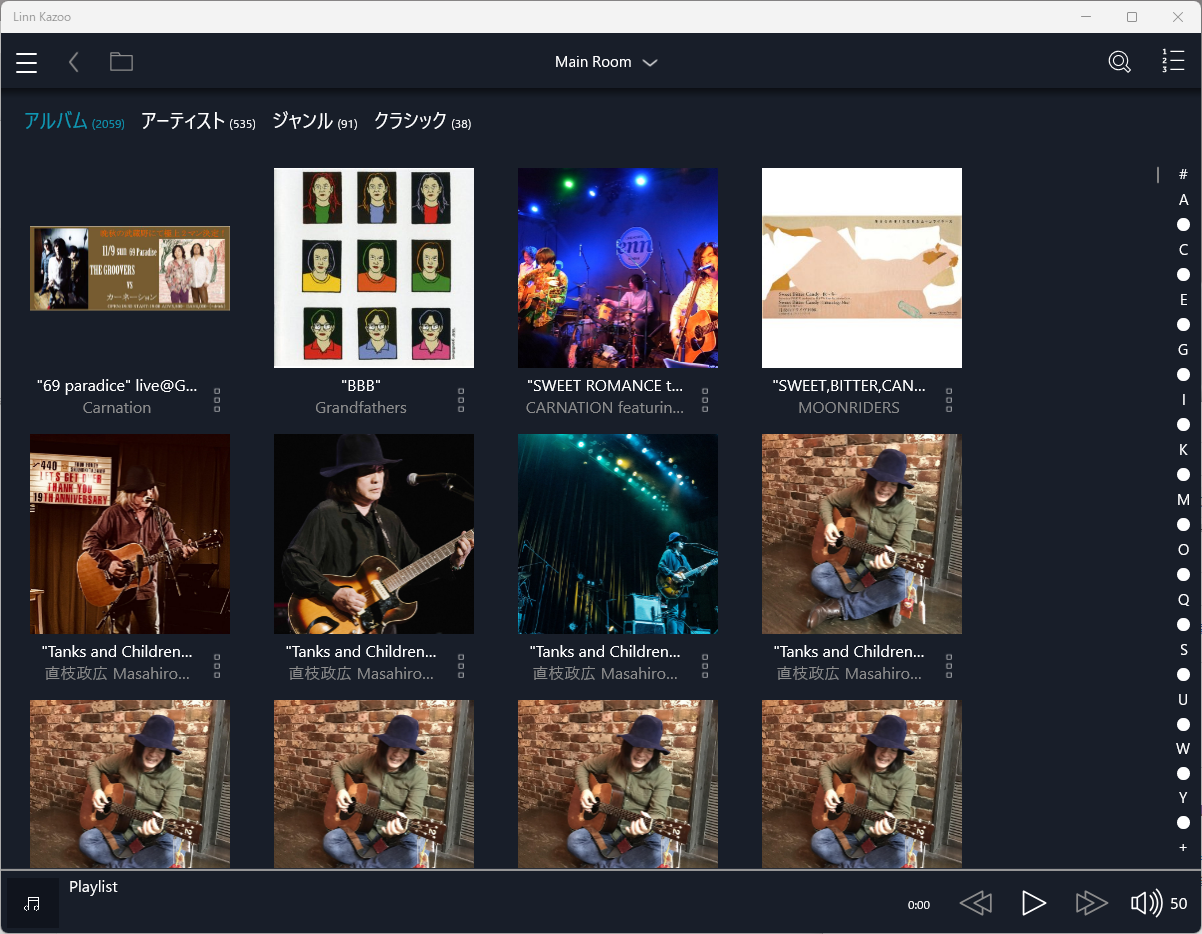Jump to letter W in the index

click(1183, 749)
